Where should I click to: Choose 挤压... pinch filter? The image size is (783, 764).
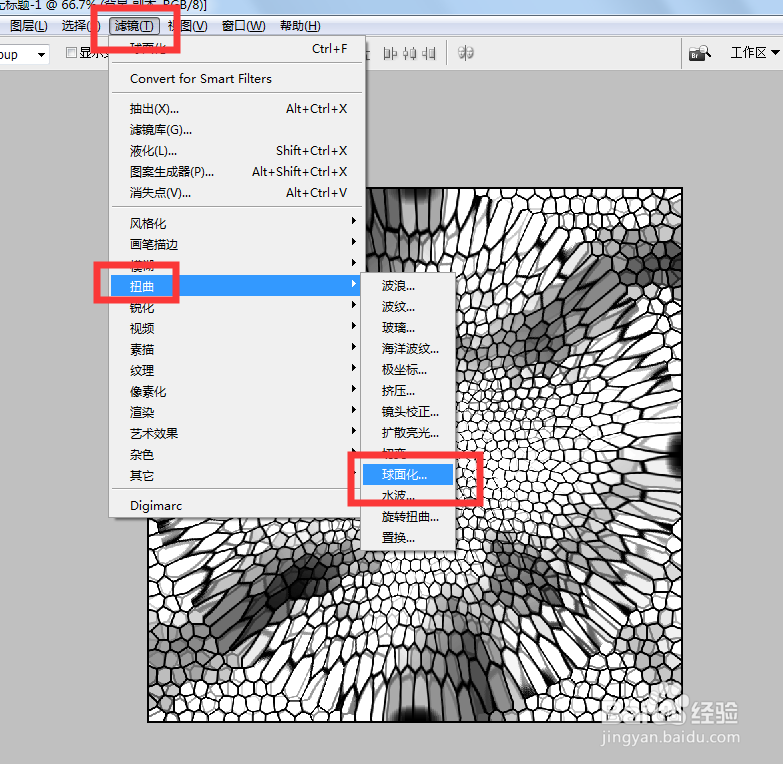[408, 390]
